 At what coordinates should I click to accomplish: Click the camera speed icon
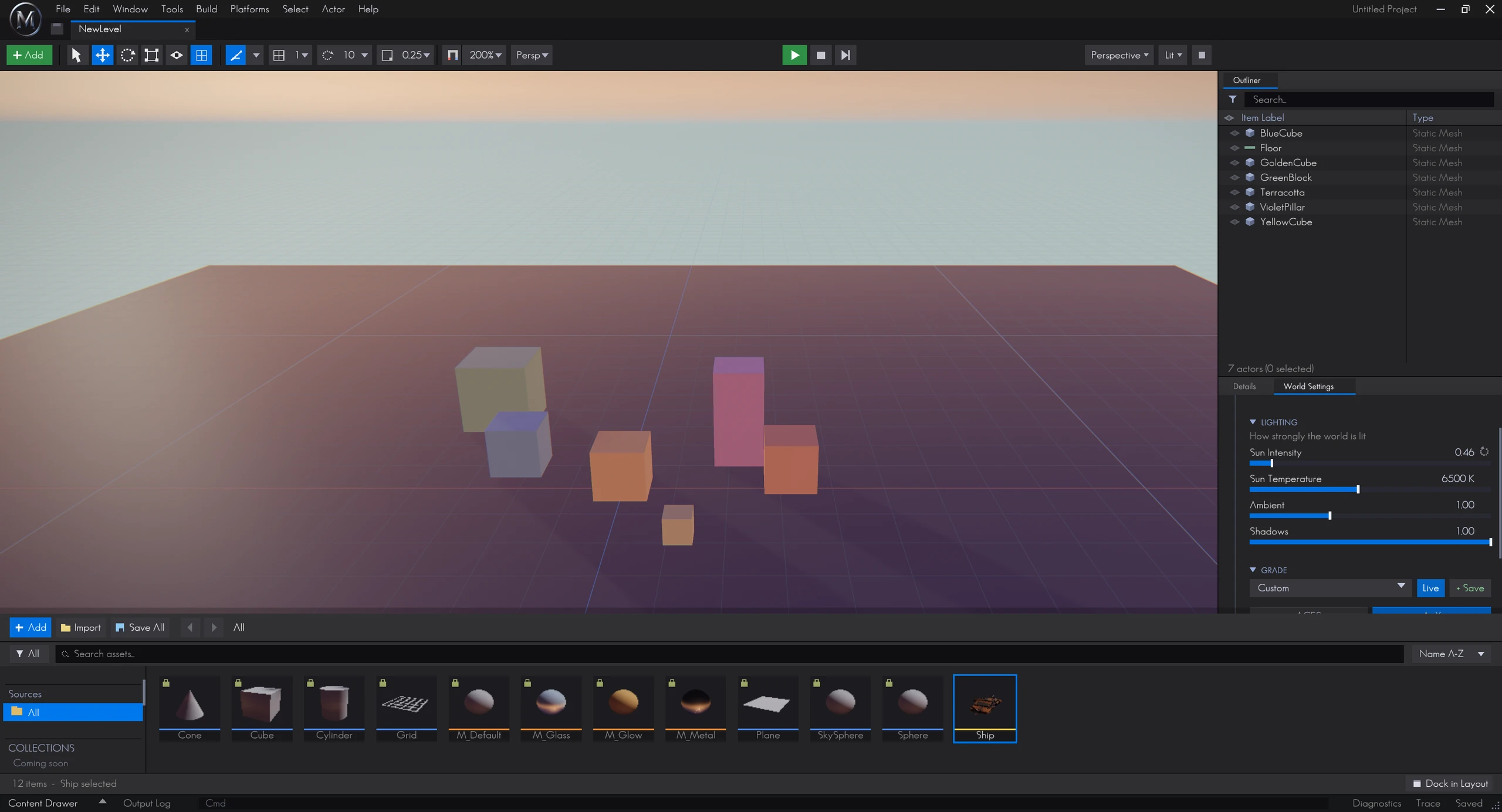452,55
